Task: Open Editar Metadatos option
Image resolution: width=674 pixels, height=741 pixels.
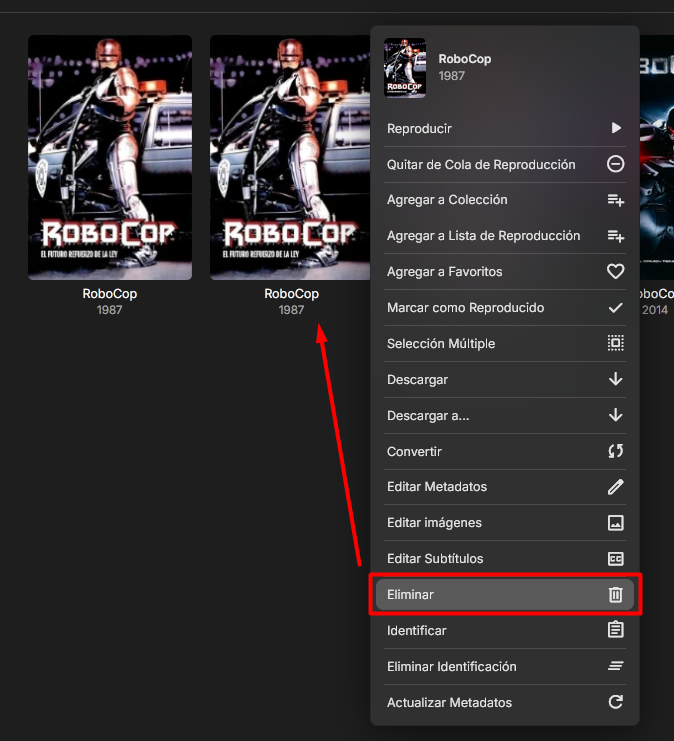Action: (x=505, y=487)
